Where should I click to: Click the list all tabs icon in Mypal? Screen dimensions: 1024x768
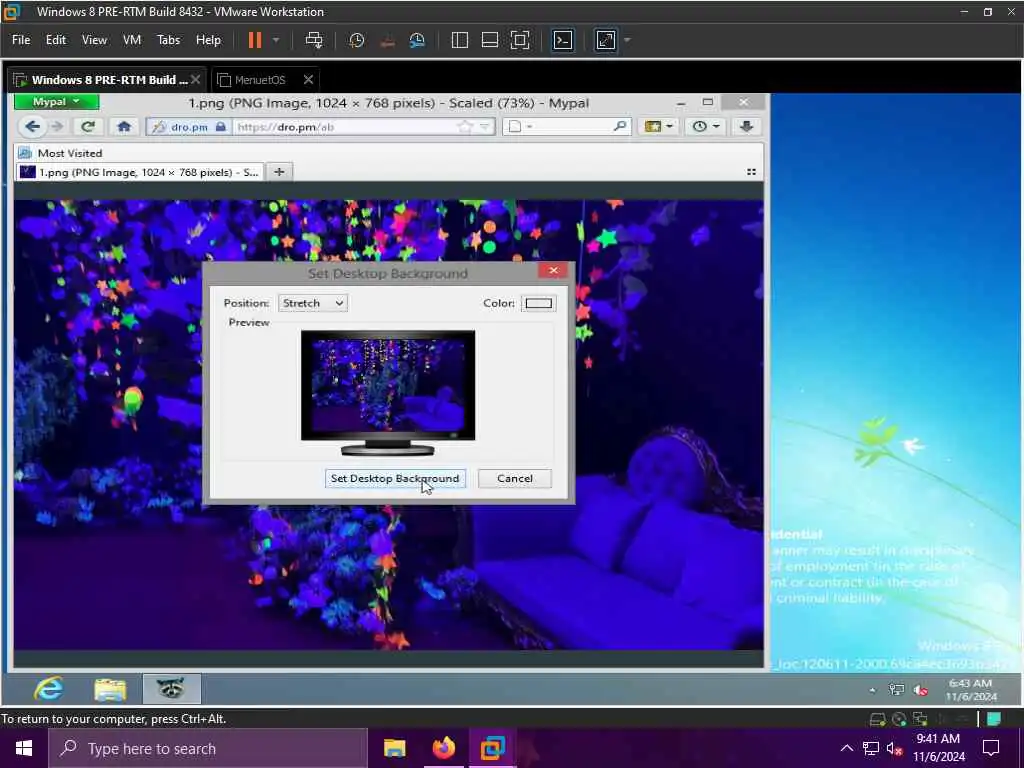(x=751, y=172)
